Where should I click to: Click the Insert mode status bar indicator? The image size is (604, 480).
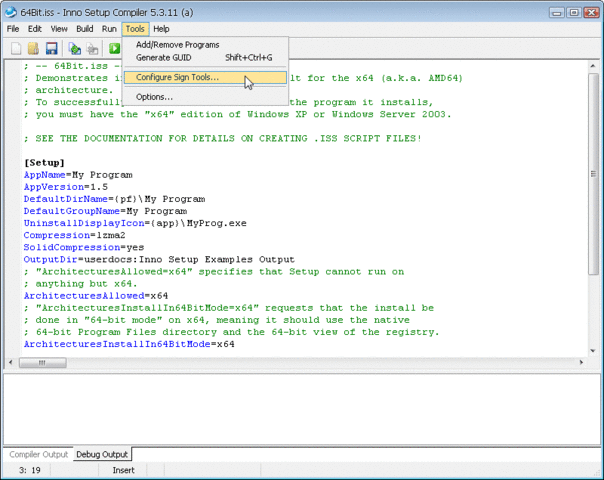click(123, 470)
